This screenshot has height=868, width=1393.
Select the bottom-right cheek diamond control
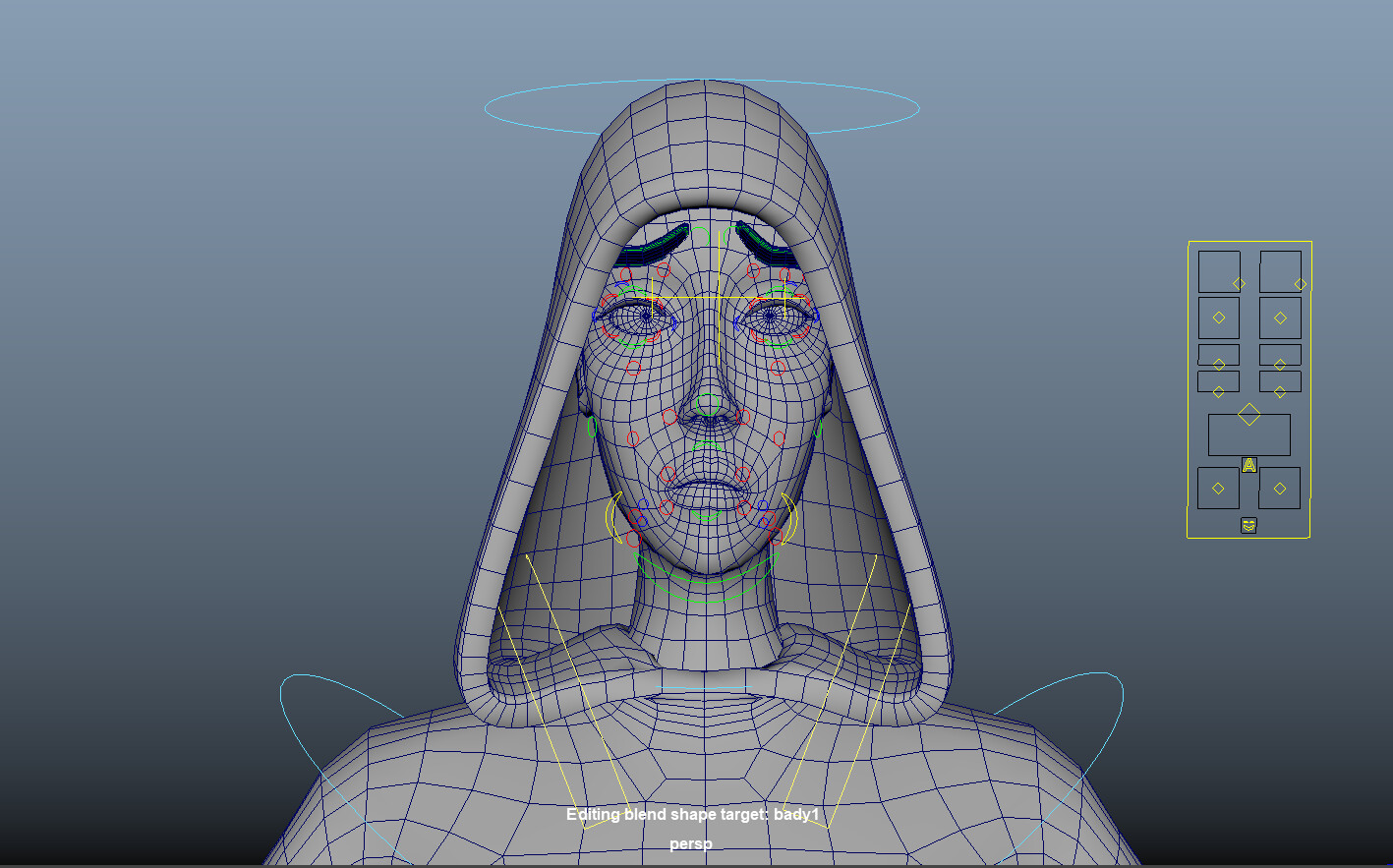pyautogui.click(x=1279, y=487)
